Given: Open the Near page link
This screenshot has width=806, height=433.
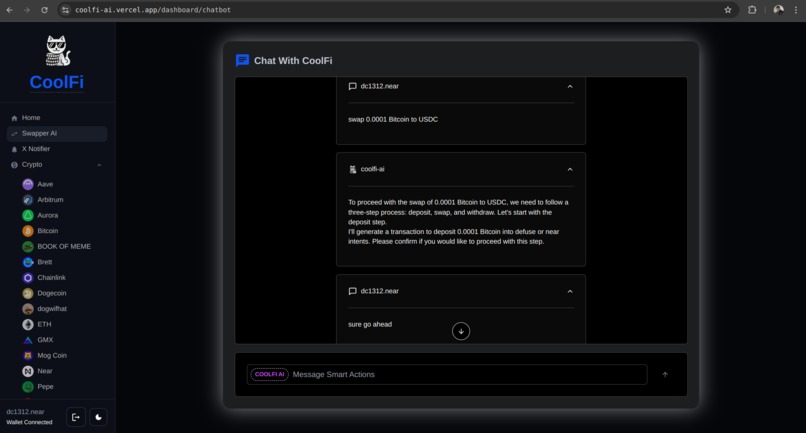Looking at the screenshot, I should [45, 371].
